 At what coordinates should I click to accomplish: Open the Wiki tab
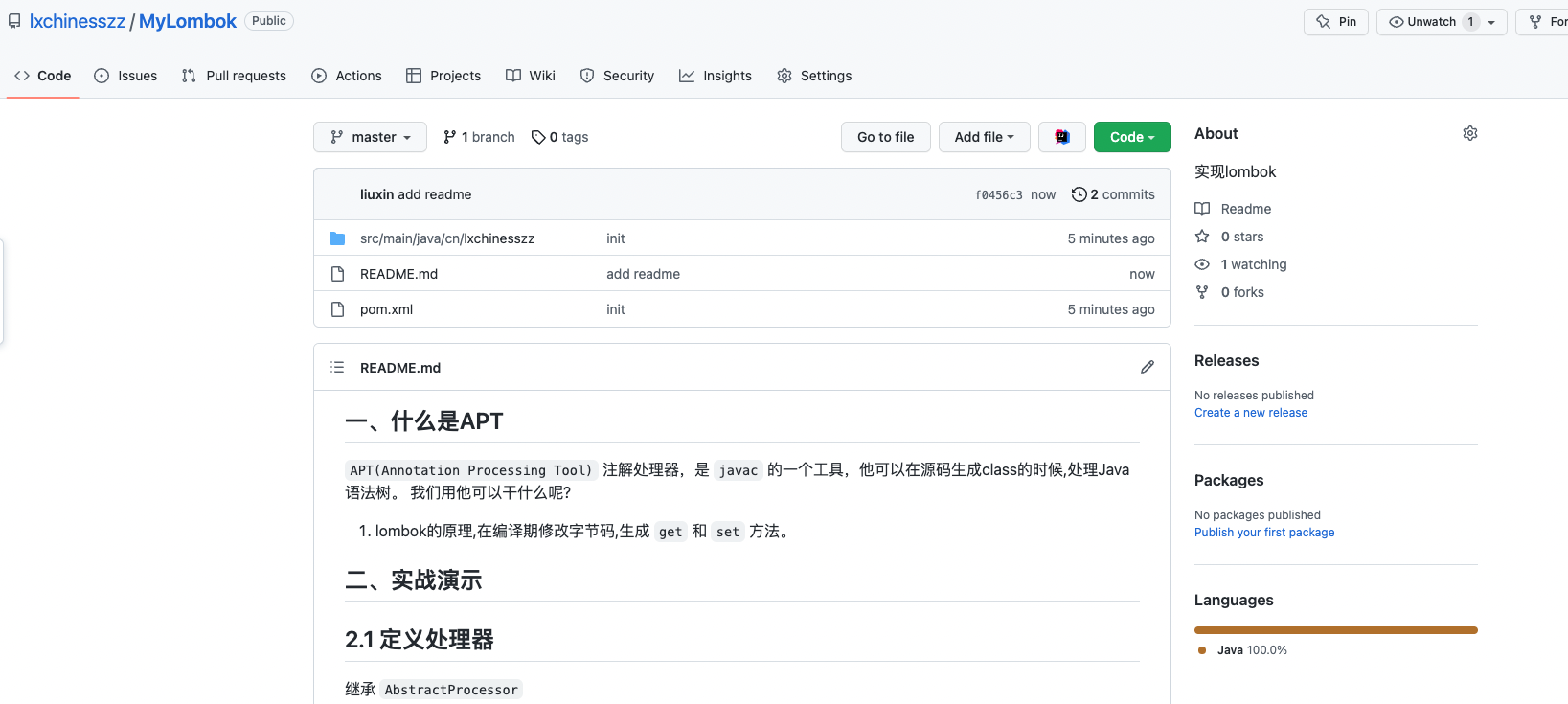tap(531, 76)
